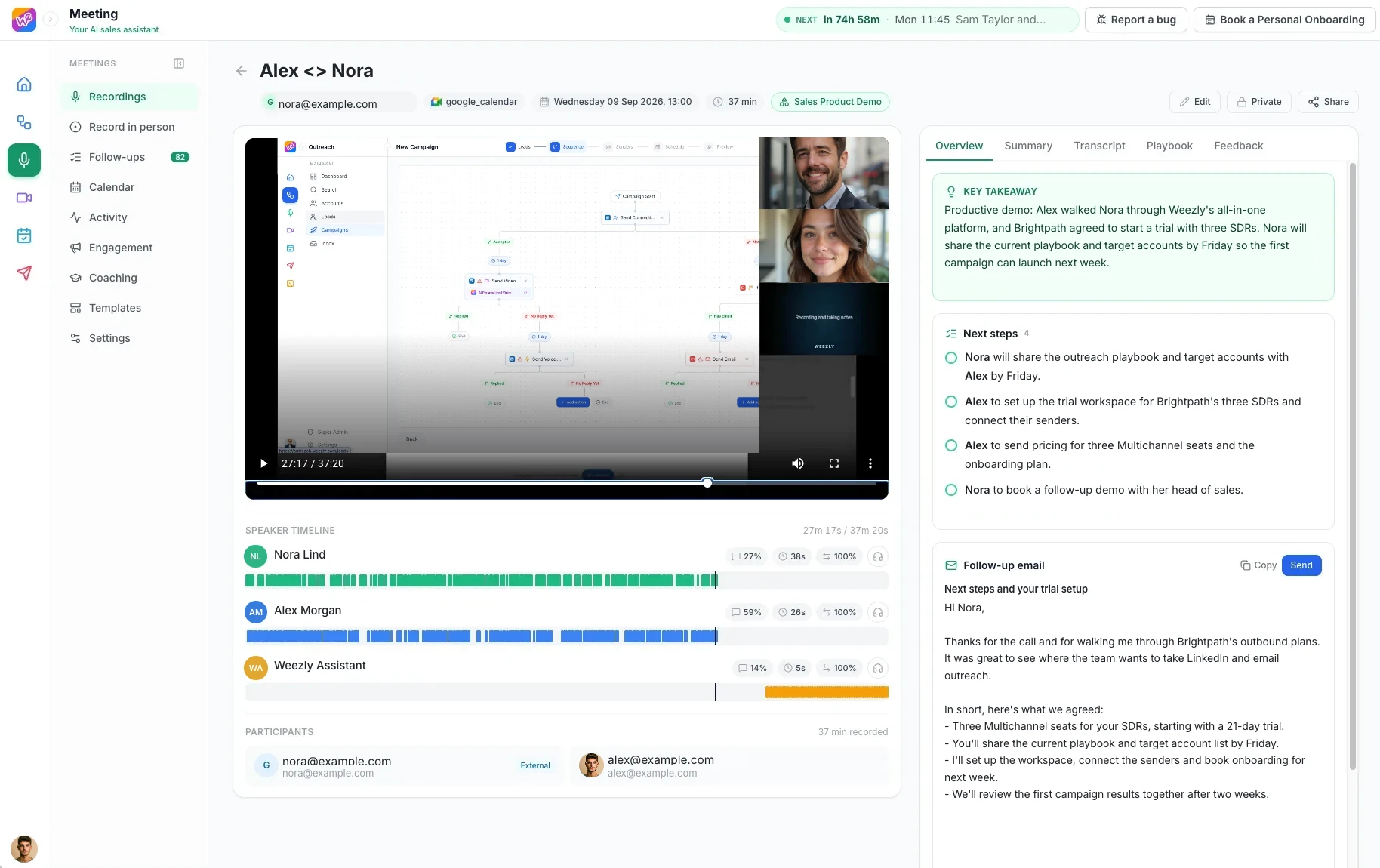Open video more options menu

coord(870,463)
